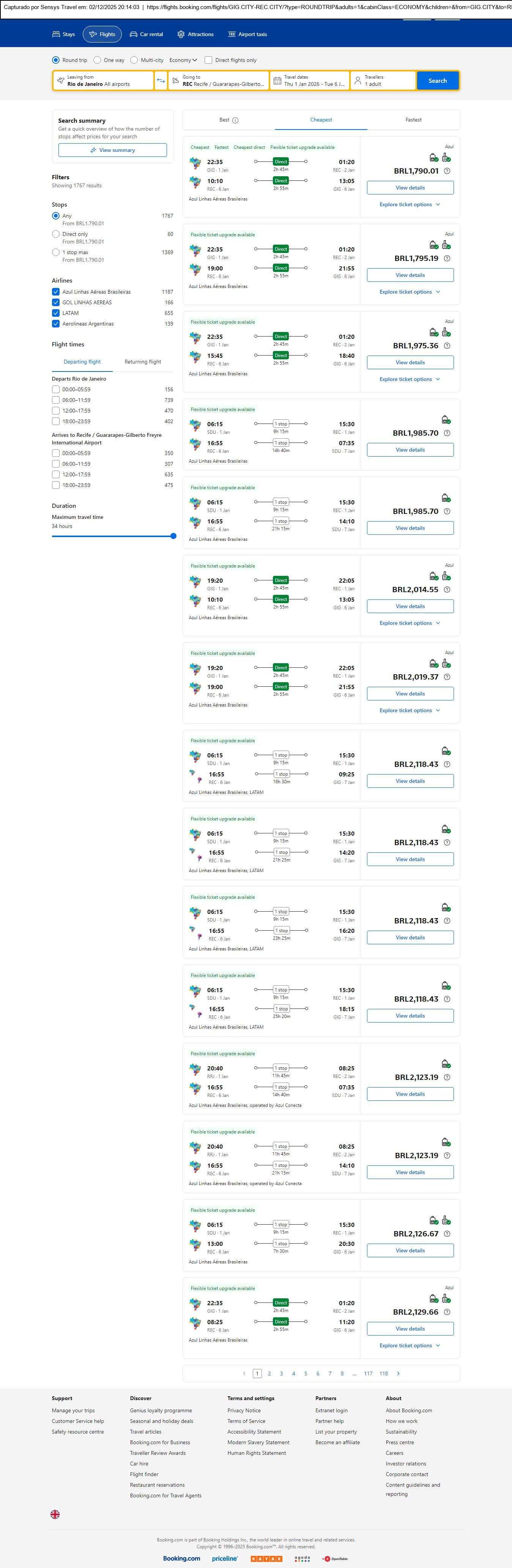This screenshot has width=512, height=1568.
Task: Enable the Direct flights only checkbox
Action: click(x=209, y=60)
